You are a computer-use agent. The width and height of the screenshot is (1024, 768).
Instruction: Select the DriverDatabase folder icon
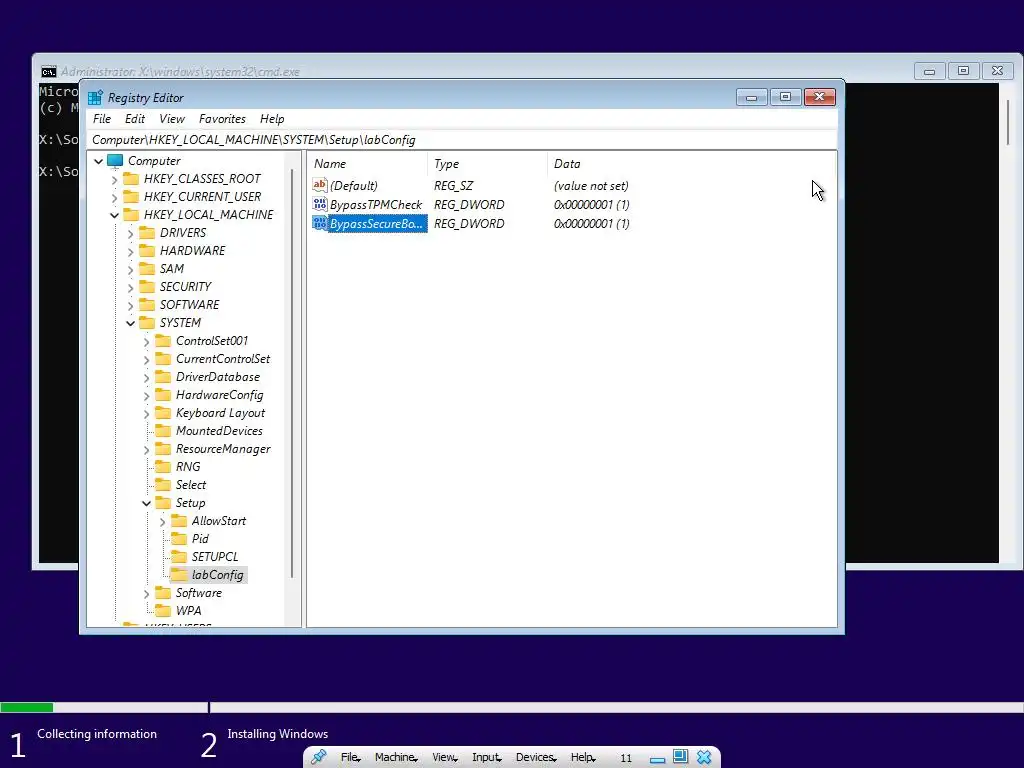[x=163, y=377]
